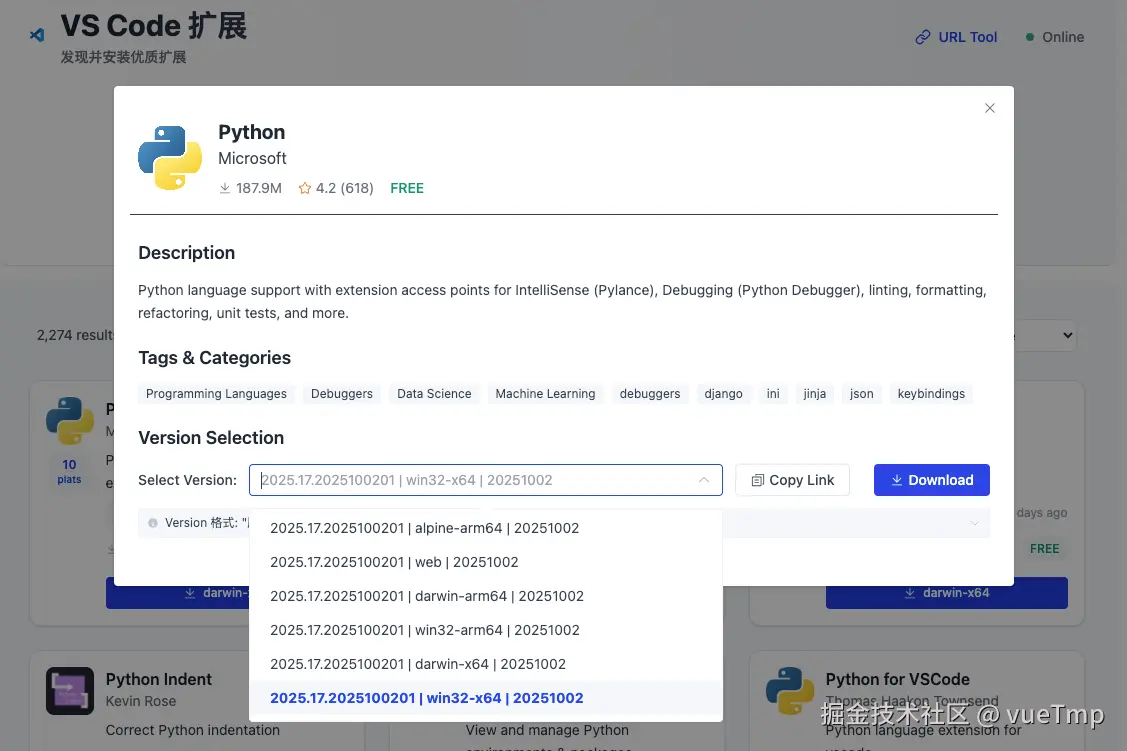Click the Python Indent extension icon
1127x751 pixels.
coord(70,691)
